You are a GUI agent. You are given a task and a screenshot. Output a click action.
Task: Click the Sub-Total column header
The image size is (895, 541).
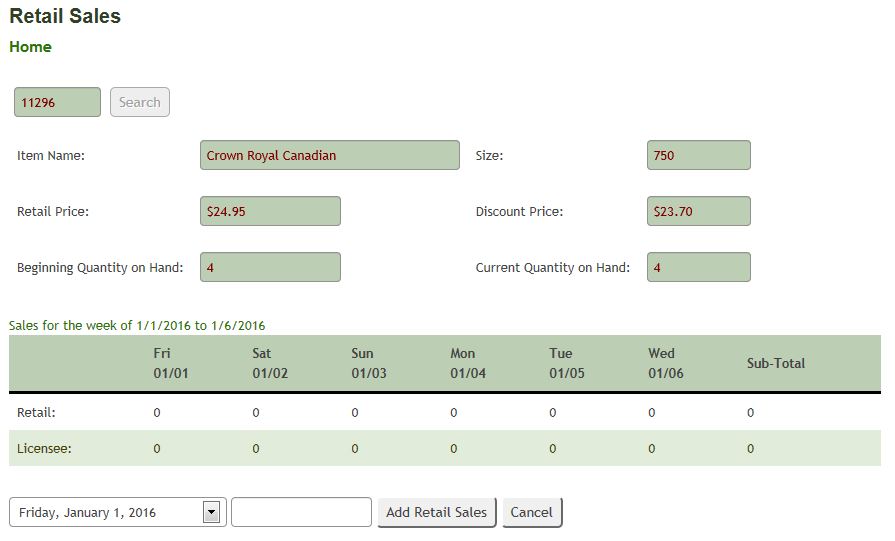tap(776, 363)
